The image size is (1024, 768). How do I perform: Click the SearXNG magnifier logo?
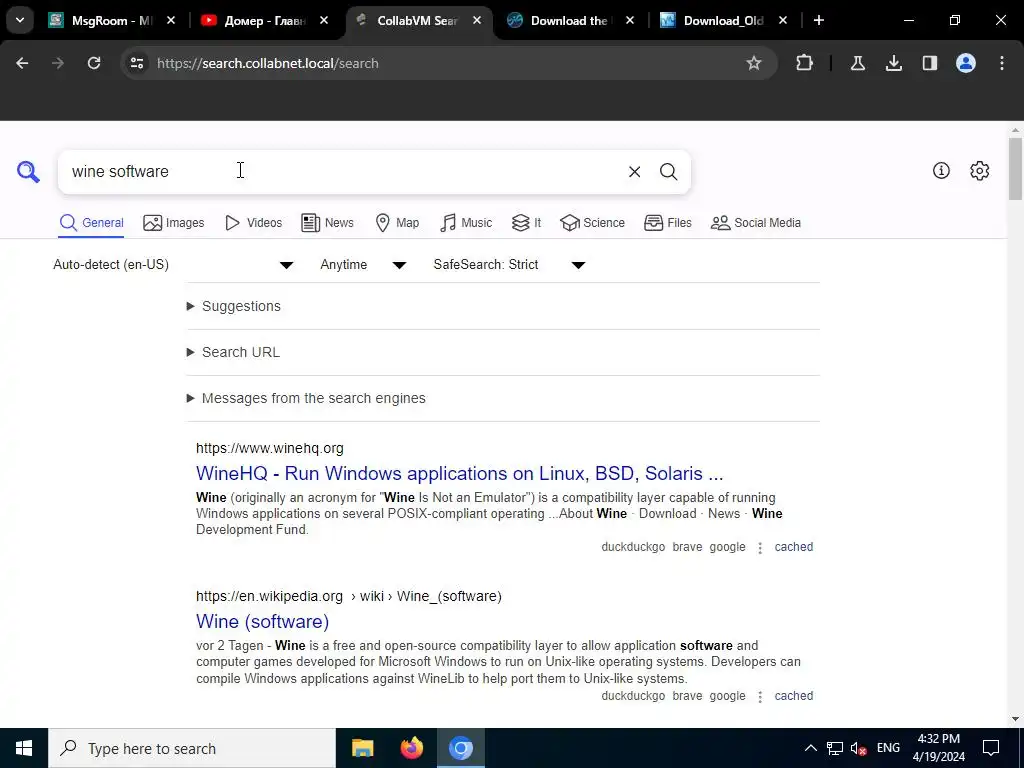pos(29,172)
